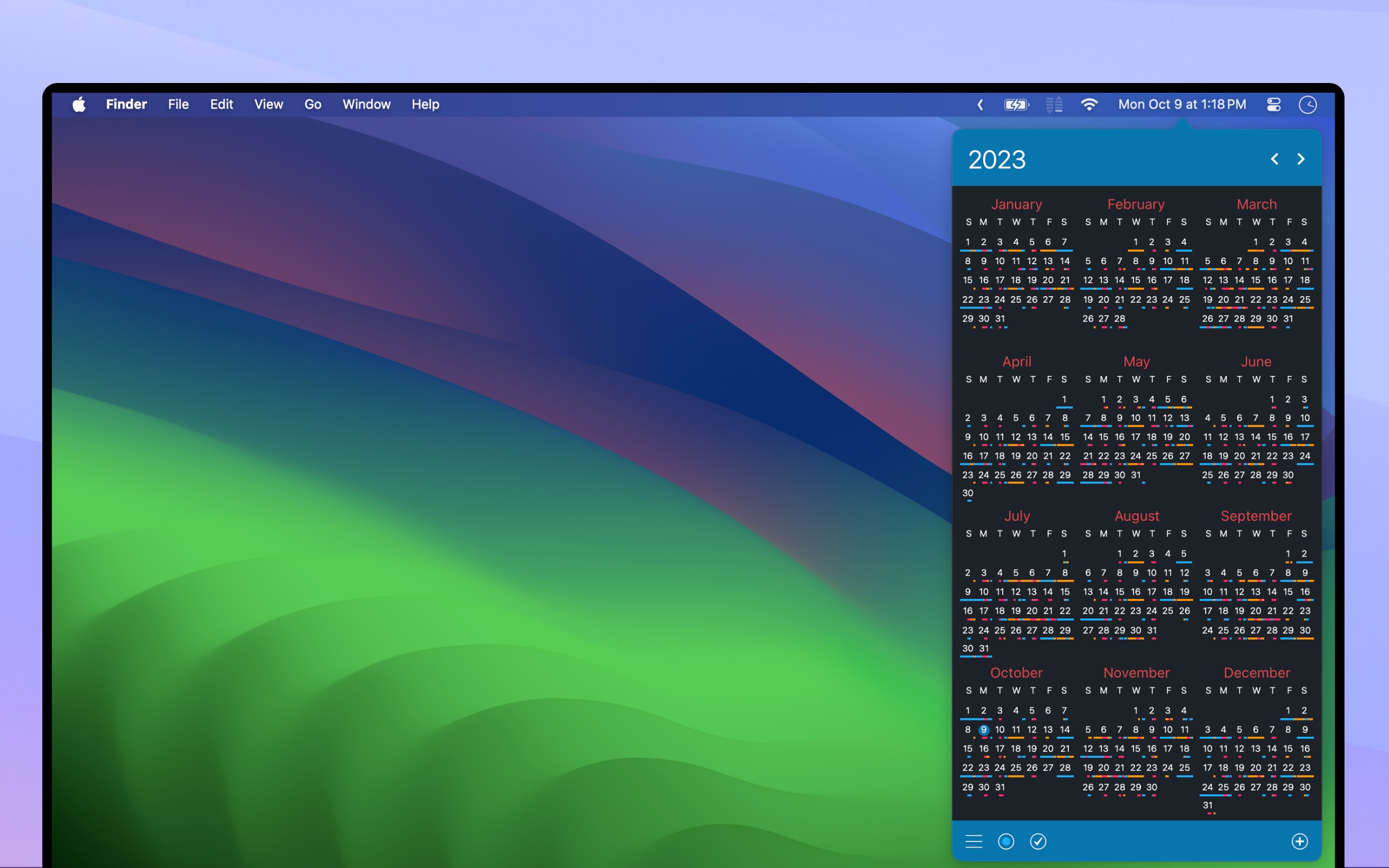The width and height of the screenshot is (1389, 868).
Task: Open the Apple menu
Action: [x=79, y=105]
